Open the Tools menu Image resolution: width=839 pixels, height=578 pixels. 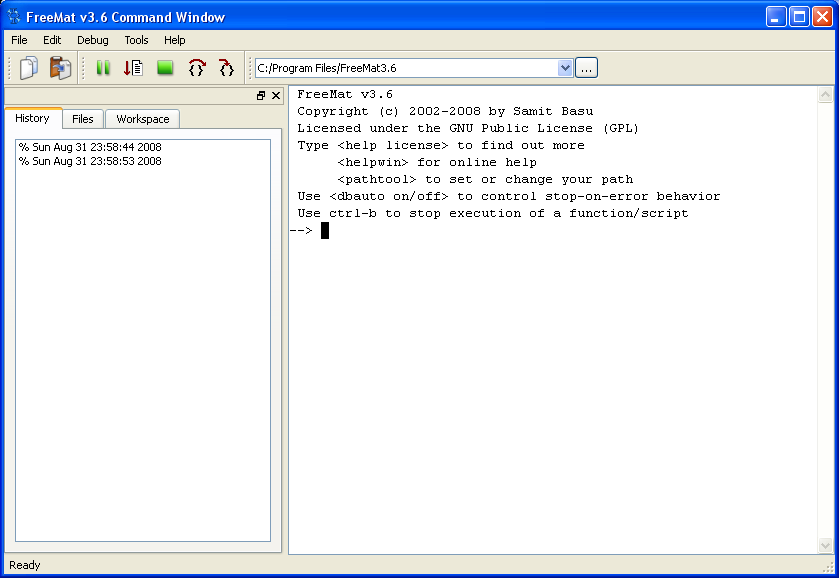pos(136,40)
